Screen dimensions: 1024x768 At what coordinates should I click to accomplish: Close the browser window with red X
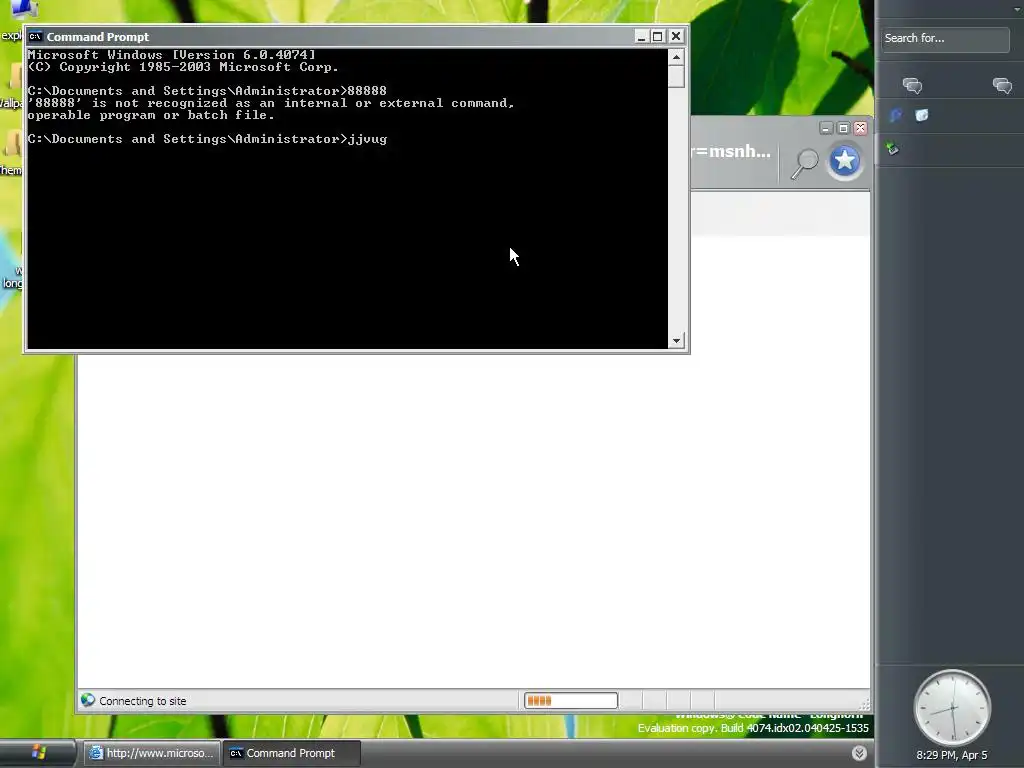[x=861, y=128]
